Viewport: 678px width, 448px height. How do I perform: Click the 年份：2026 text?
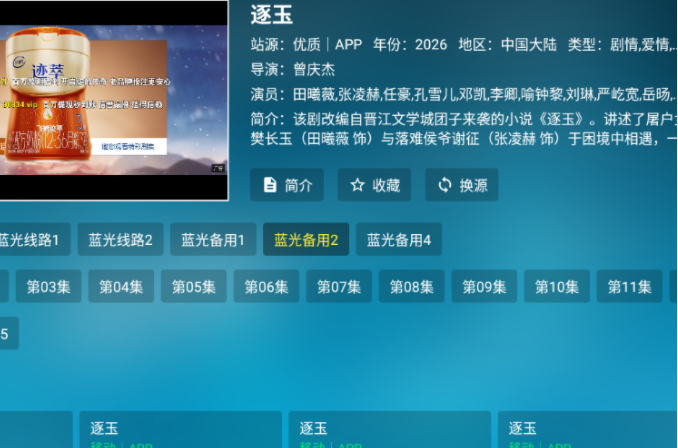pyautogui.click(x=410, y=44)
